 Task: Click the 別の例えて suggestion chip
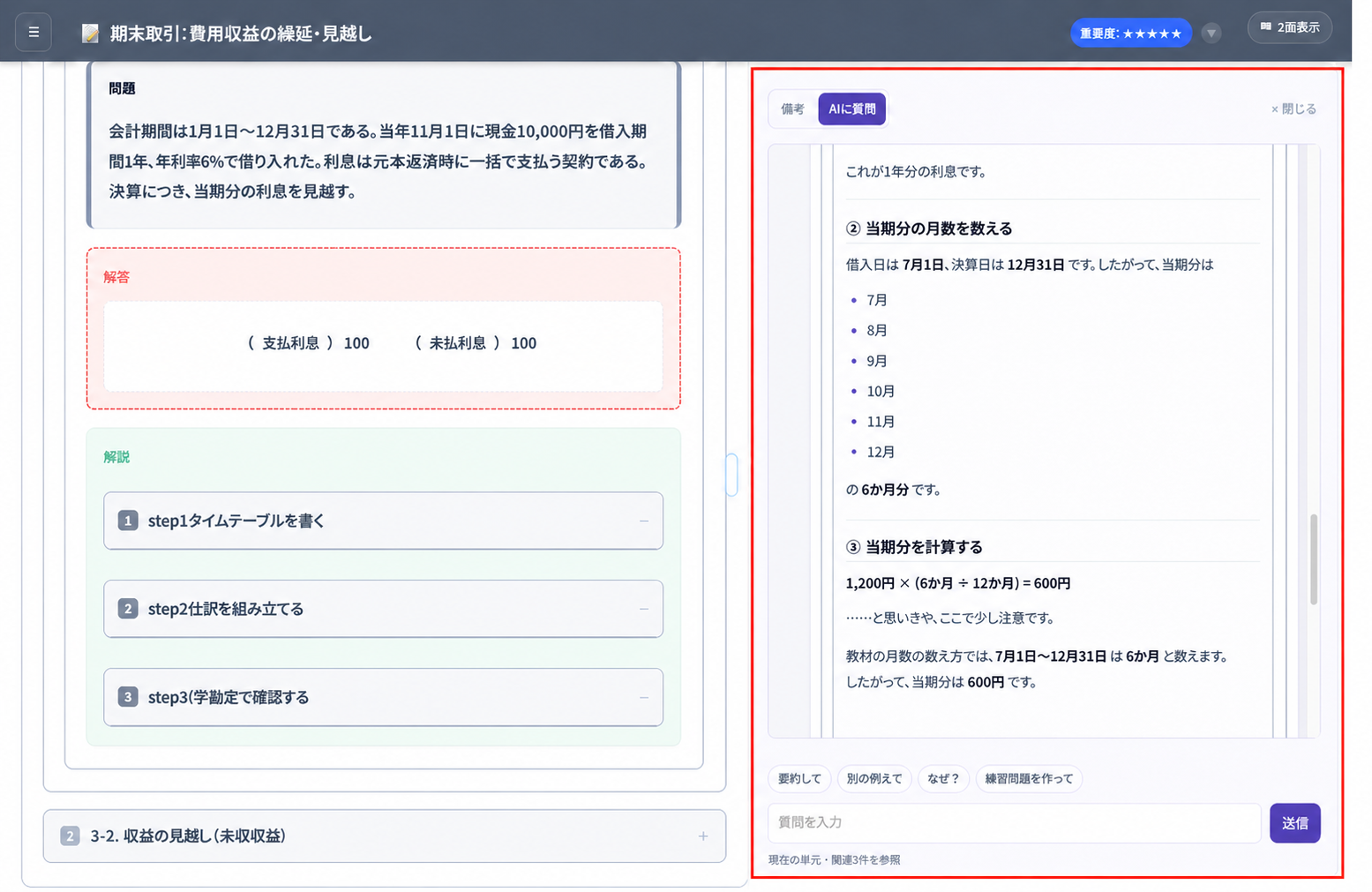pos(873,779)
